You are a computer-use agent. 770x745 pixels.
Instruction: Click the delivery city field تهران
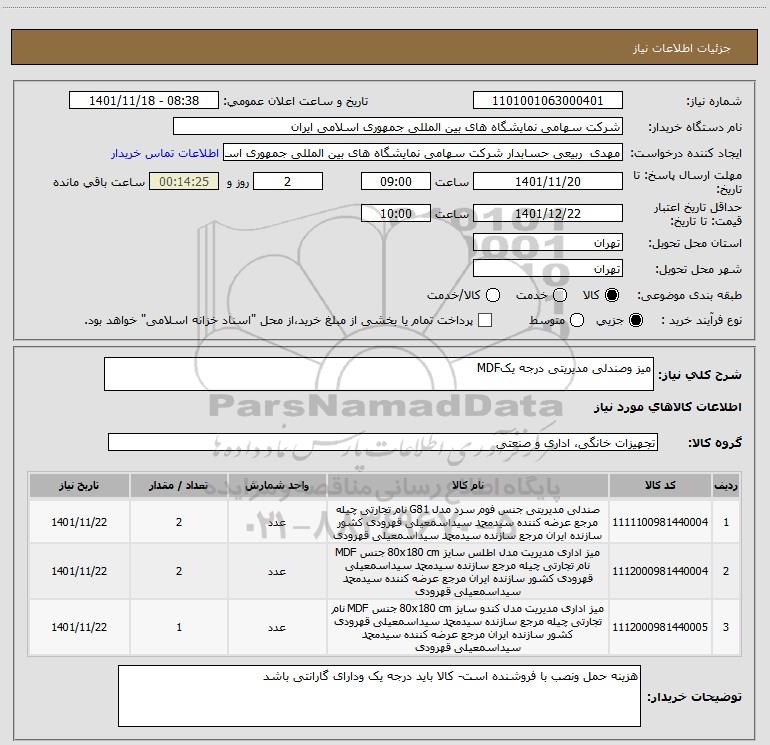[548, 269]
